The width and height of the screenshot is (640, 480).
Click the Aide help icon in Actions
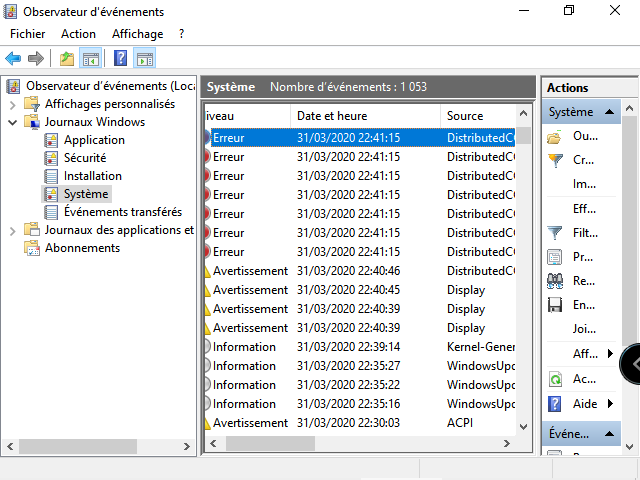(x=554, y=404)
